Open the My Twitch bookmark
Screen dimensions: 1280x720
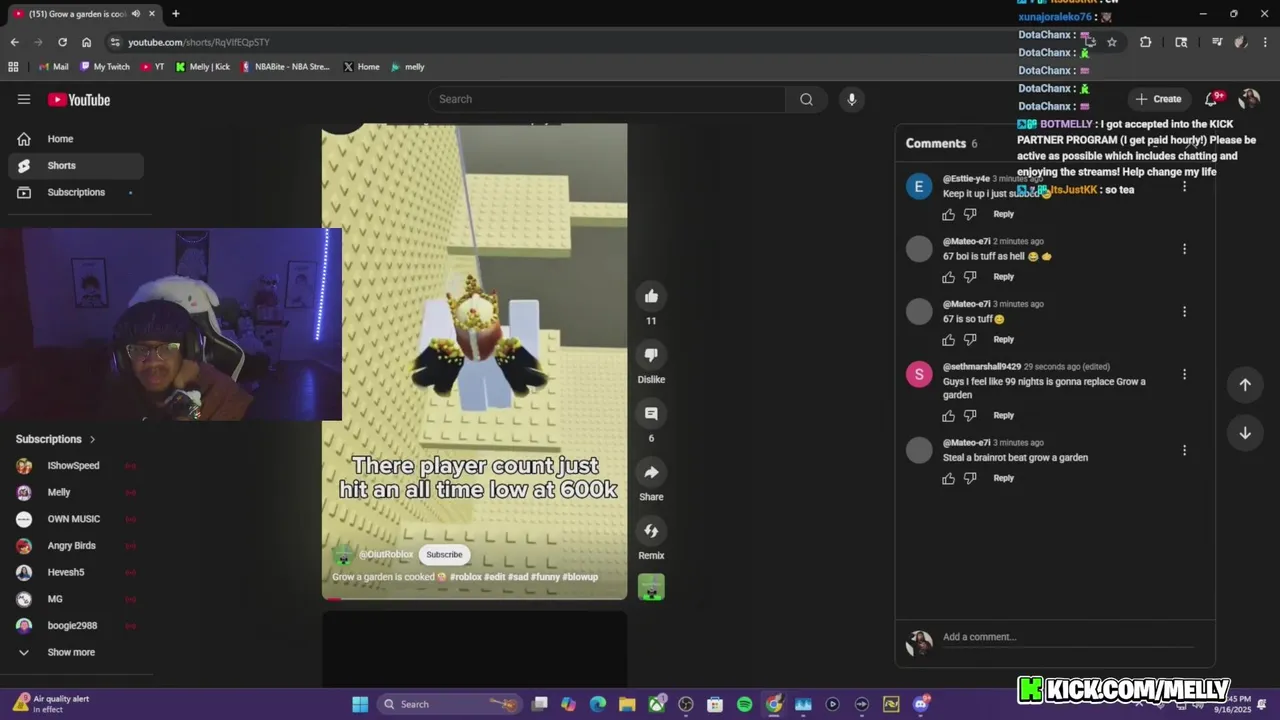(x=105, y=67)
